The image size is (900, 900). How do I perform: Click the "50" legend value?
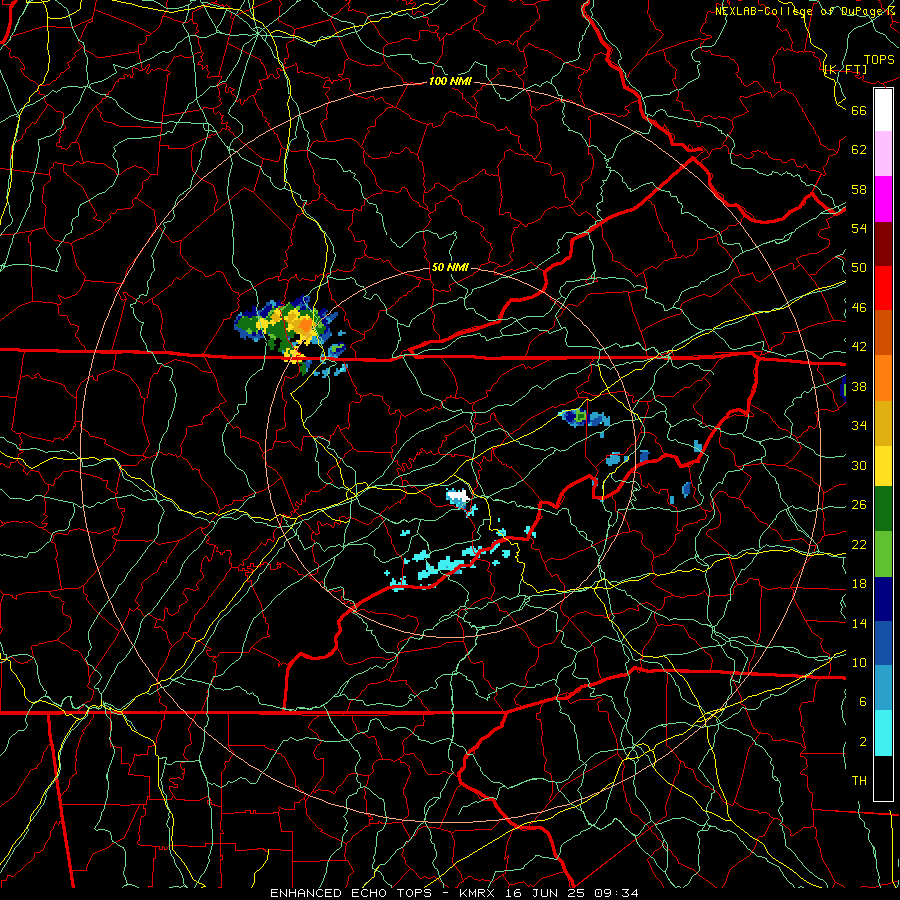tap(859, 268)
